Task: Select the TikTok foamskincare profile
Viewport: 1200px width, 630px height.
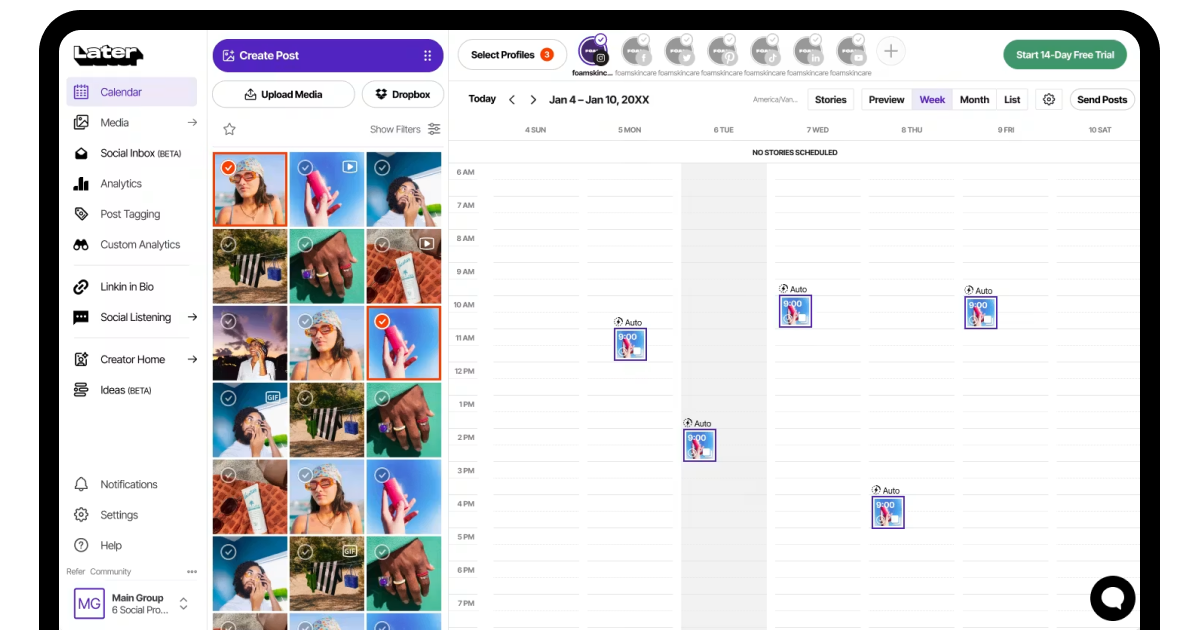Action: pyautogui.click(x=765, y=51)
